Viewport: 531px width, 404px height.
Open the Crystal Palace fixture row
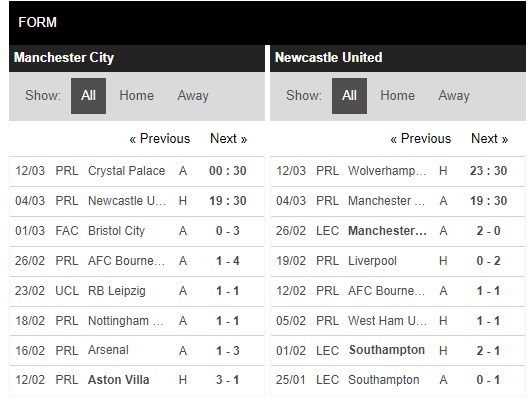137,171
